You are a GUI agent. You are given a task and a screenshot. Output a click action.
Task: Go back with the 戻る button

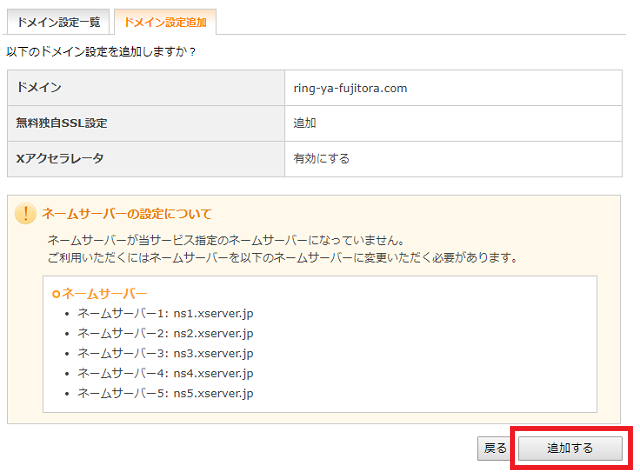496,448
